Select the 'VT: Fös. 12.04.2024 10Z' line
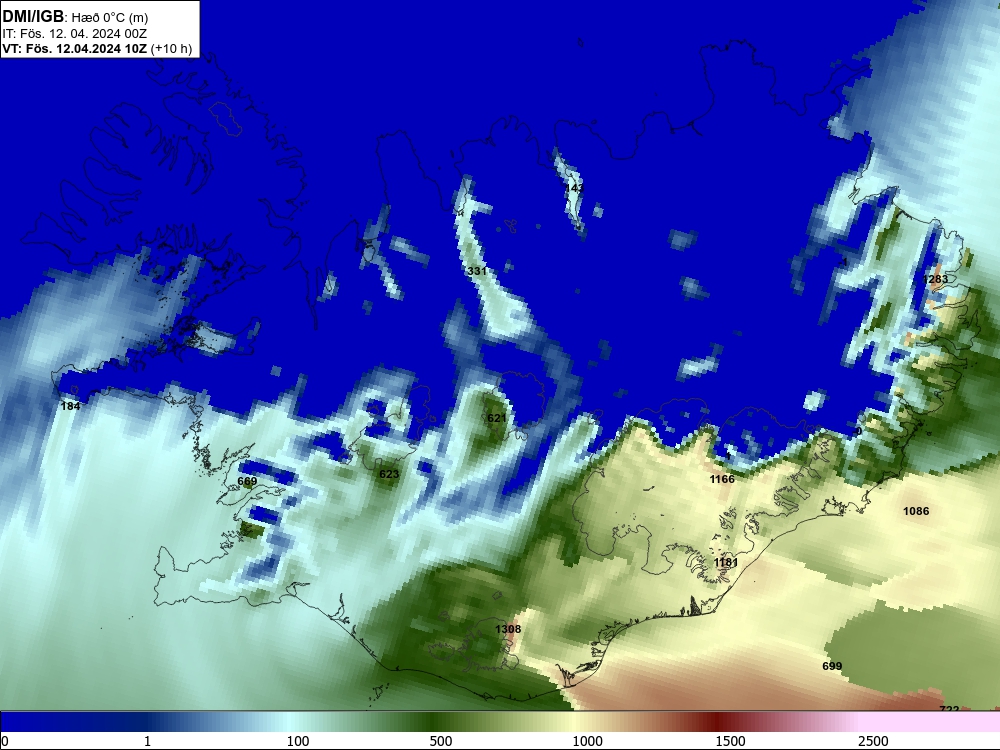The width and height of the screenshot is (1000, 750). click(75, 48)
